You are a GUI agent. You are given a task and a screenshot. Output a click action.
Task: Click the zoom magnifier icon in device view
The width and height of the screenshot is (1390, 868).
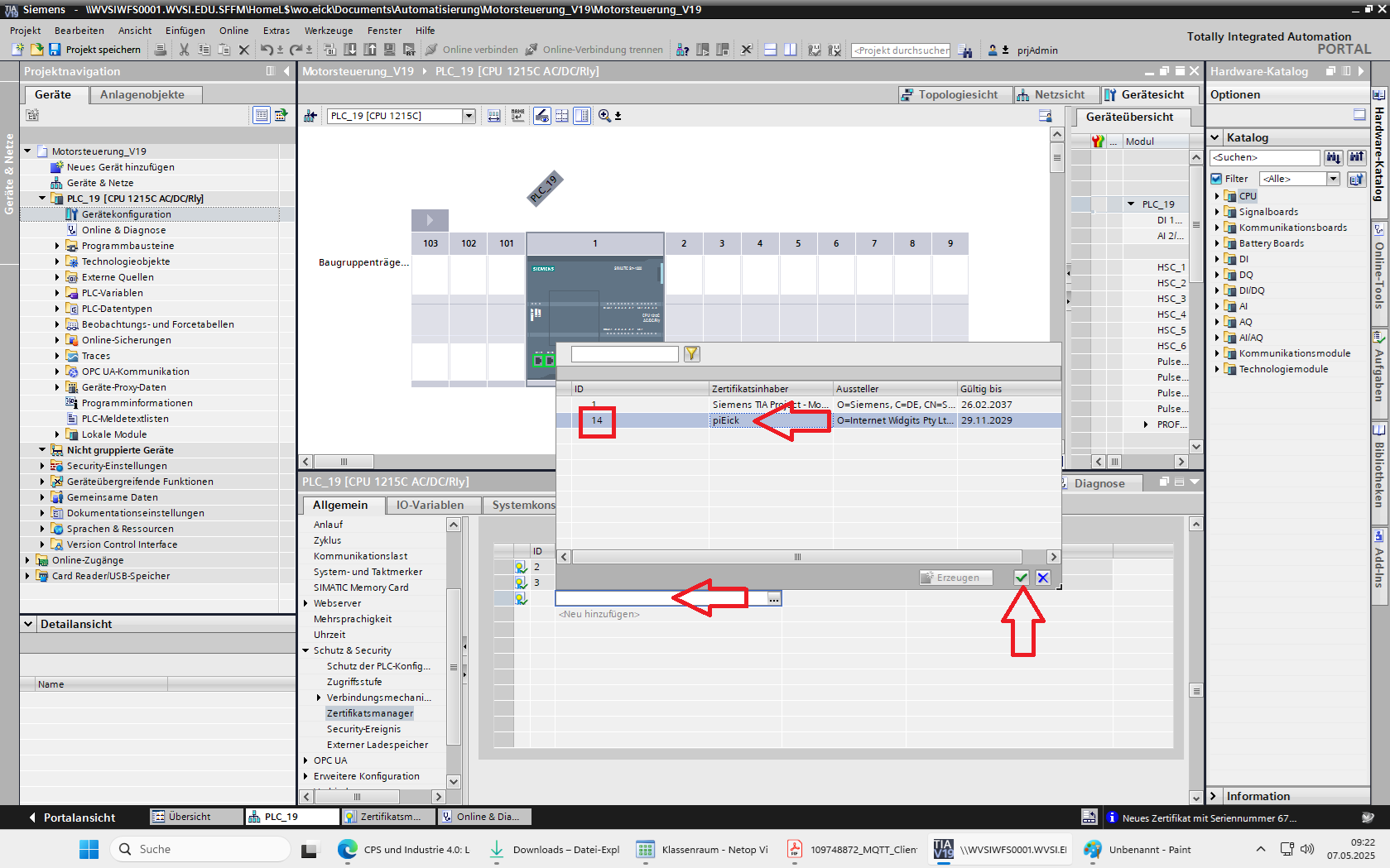pyautogui.click(x=604, y=116)
